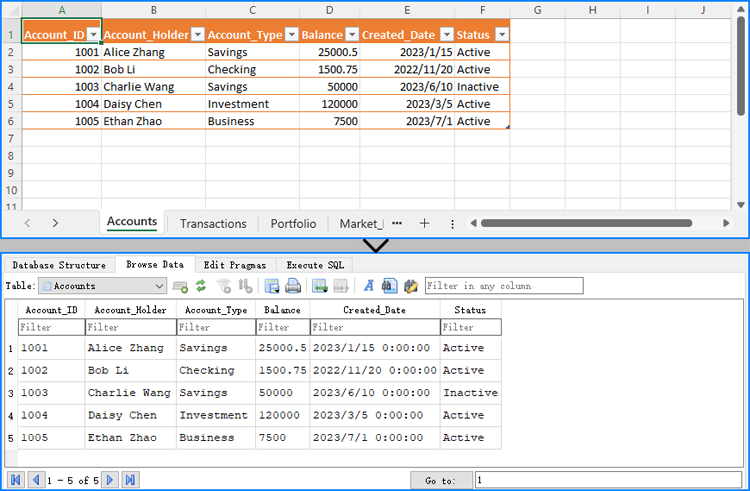Sort by Account_ID header in database table
Image resolution: width=750 pixels, height=491 pixels.
pyautogui.click(x=51, y=310)
